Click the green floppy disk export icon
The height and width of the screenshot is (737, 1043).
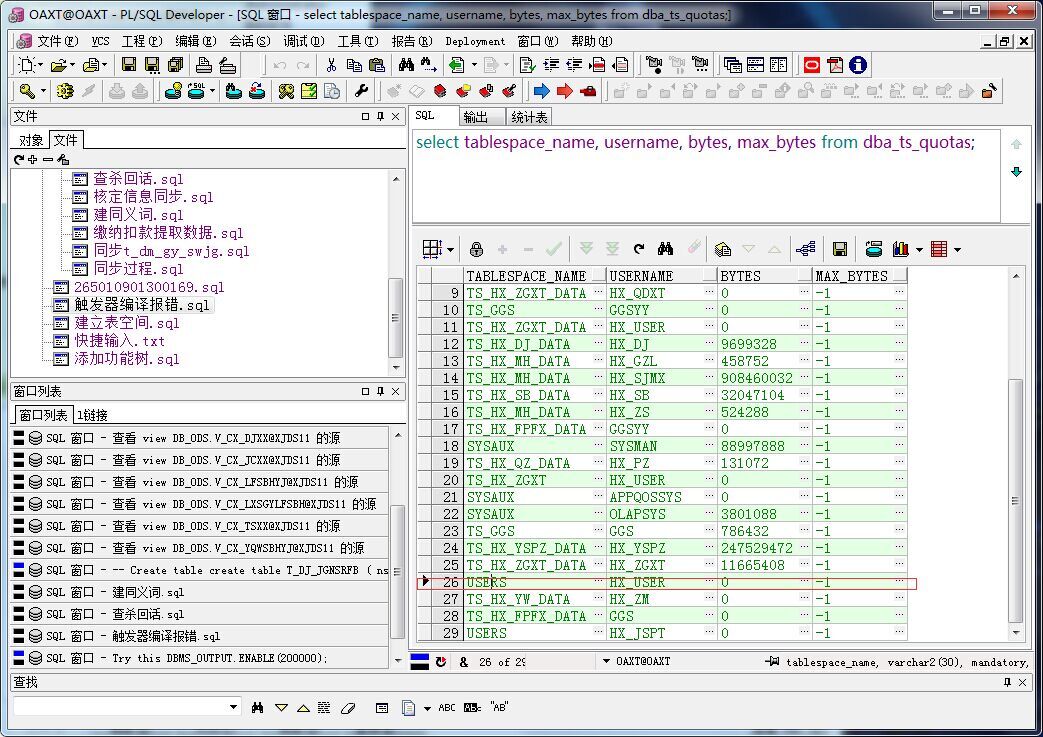click(840, 249)
